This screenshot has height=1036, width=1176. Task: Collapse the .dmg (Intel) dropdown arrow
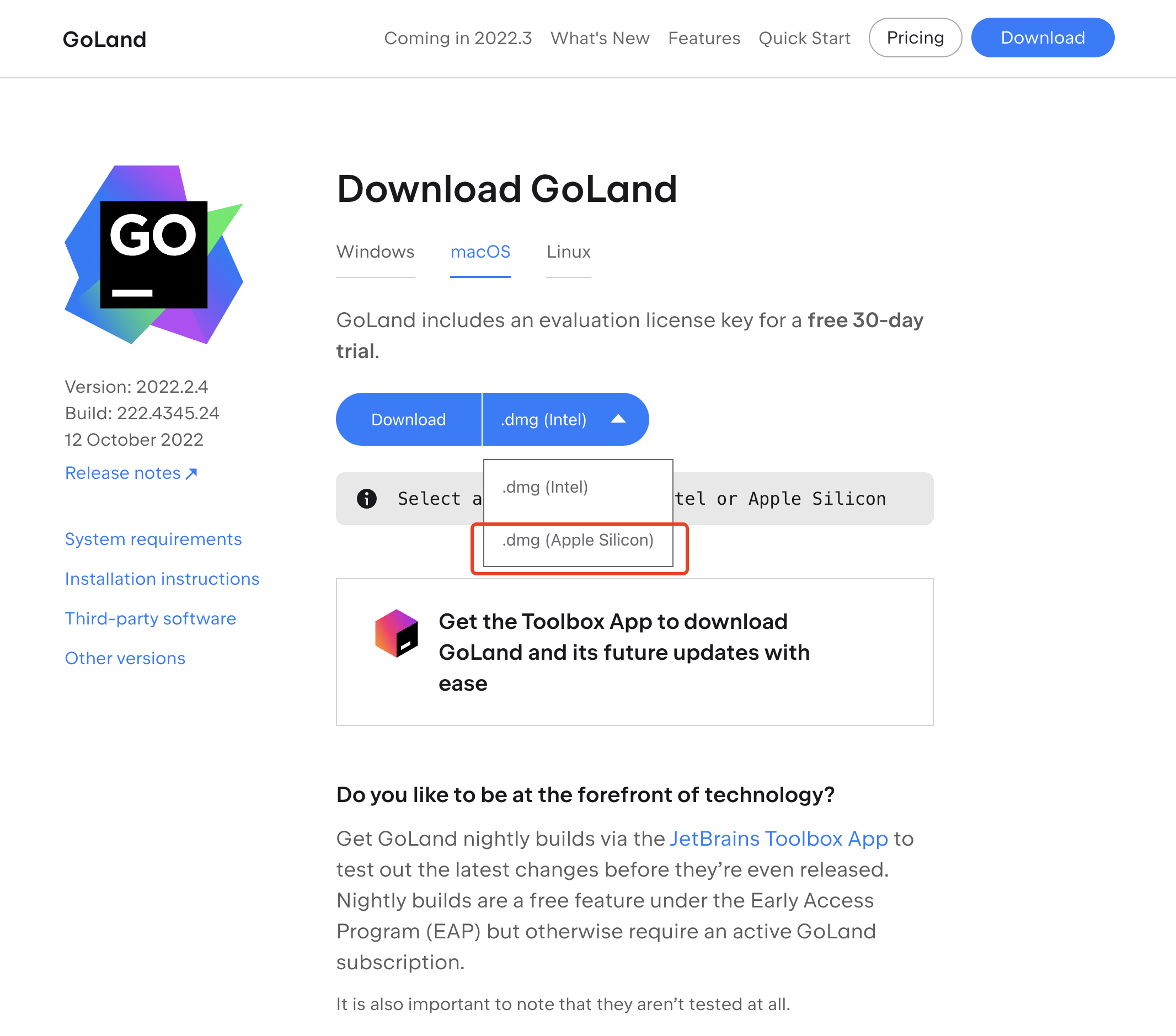pyautogui.click(x=618, y=419)
